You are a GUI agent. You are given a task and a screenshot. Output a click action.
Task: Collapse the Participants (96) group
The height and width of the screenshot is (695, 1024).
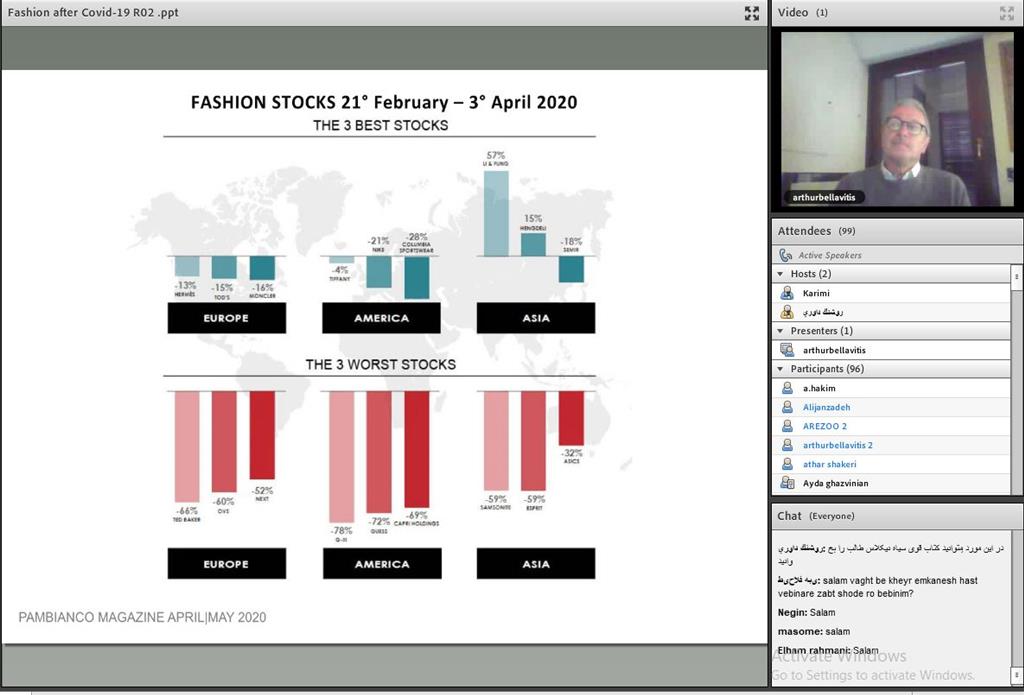pos(780,369)
